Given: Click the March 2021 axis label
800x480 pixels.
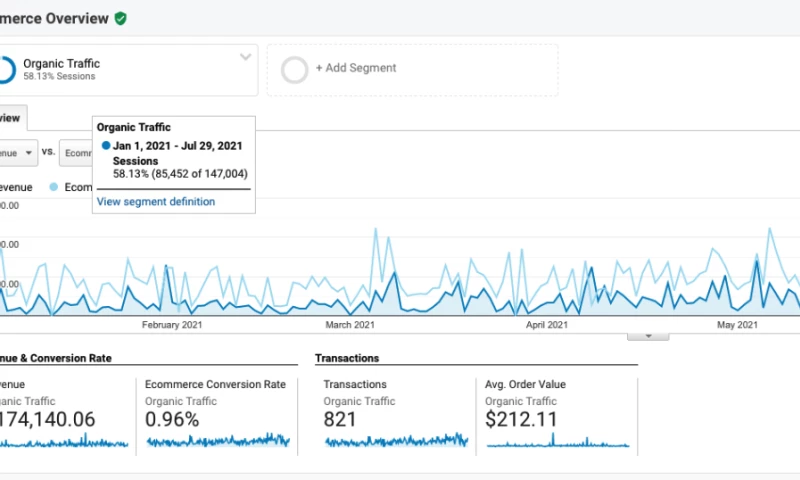Looking at the screenshot, I should (351, 325).
